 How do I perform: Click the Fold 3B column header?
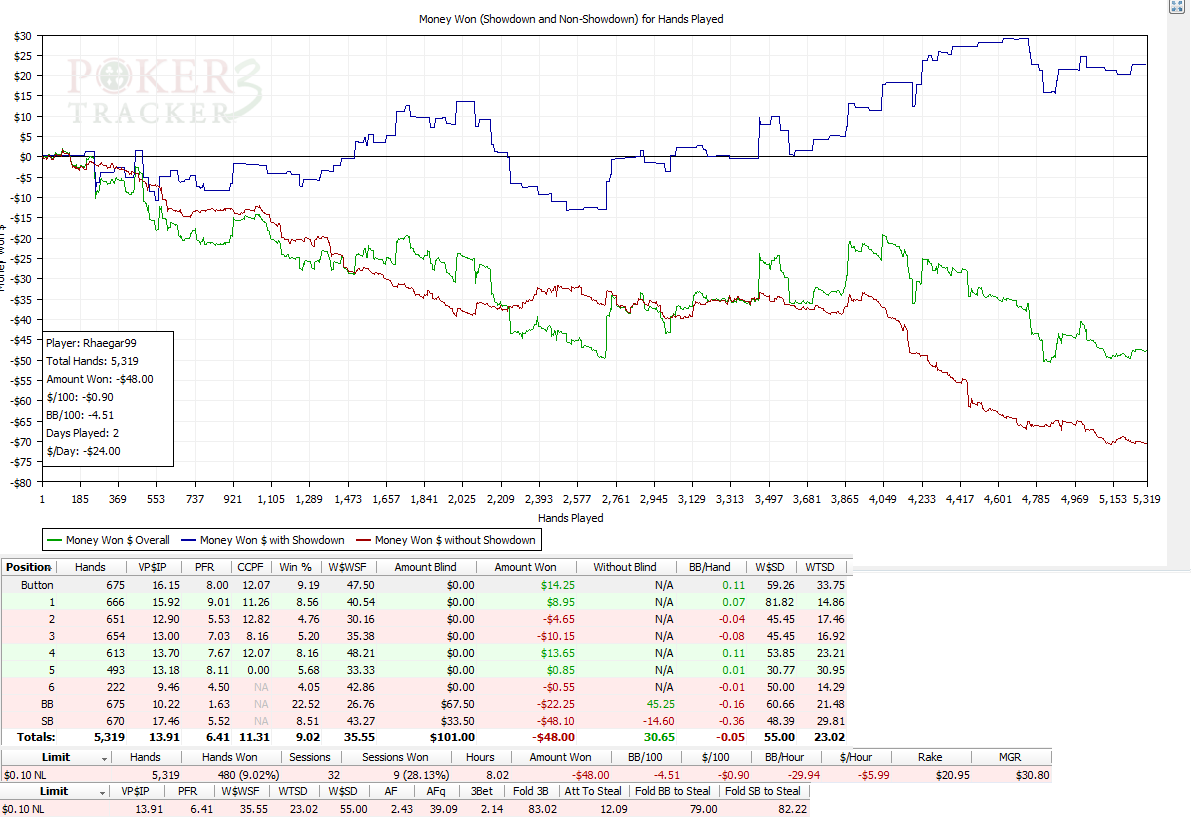tap(530, 792)
